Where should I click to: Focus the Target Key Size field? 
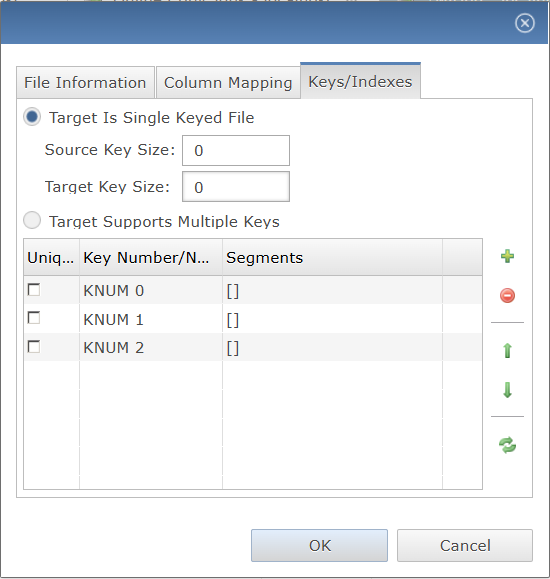[x=236, y=186]
